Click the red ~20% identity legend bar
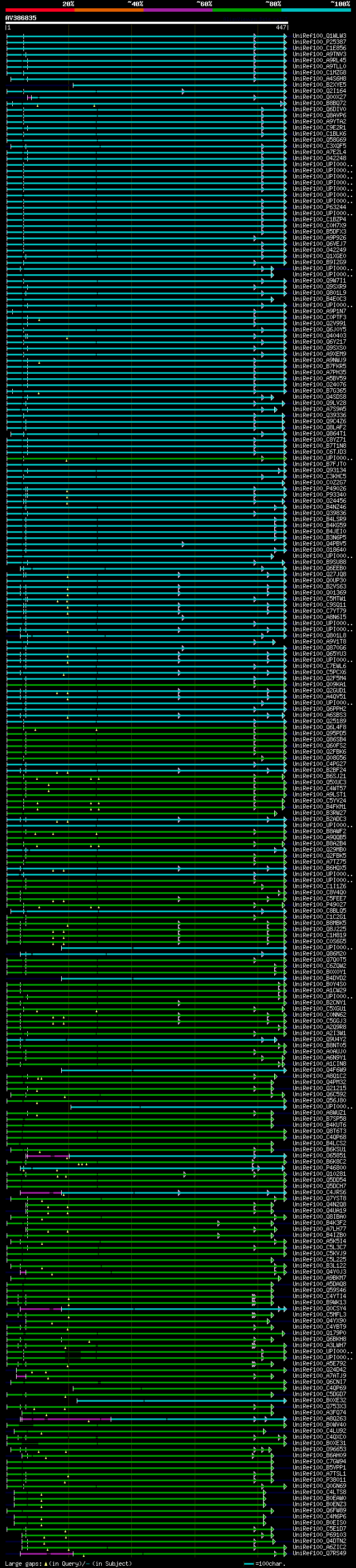The height and width of the screenshot is (1568, 356). (x=39, y=10)
